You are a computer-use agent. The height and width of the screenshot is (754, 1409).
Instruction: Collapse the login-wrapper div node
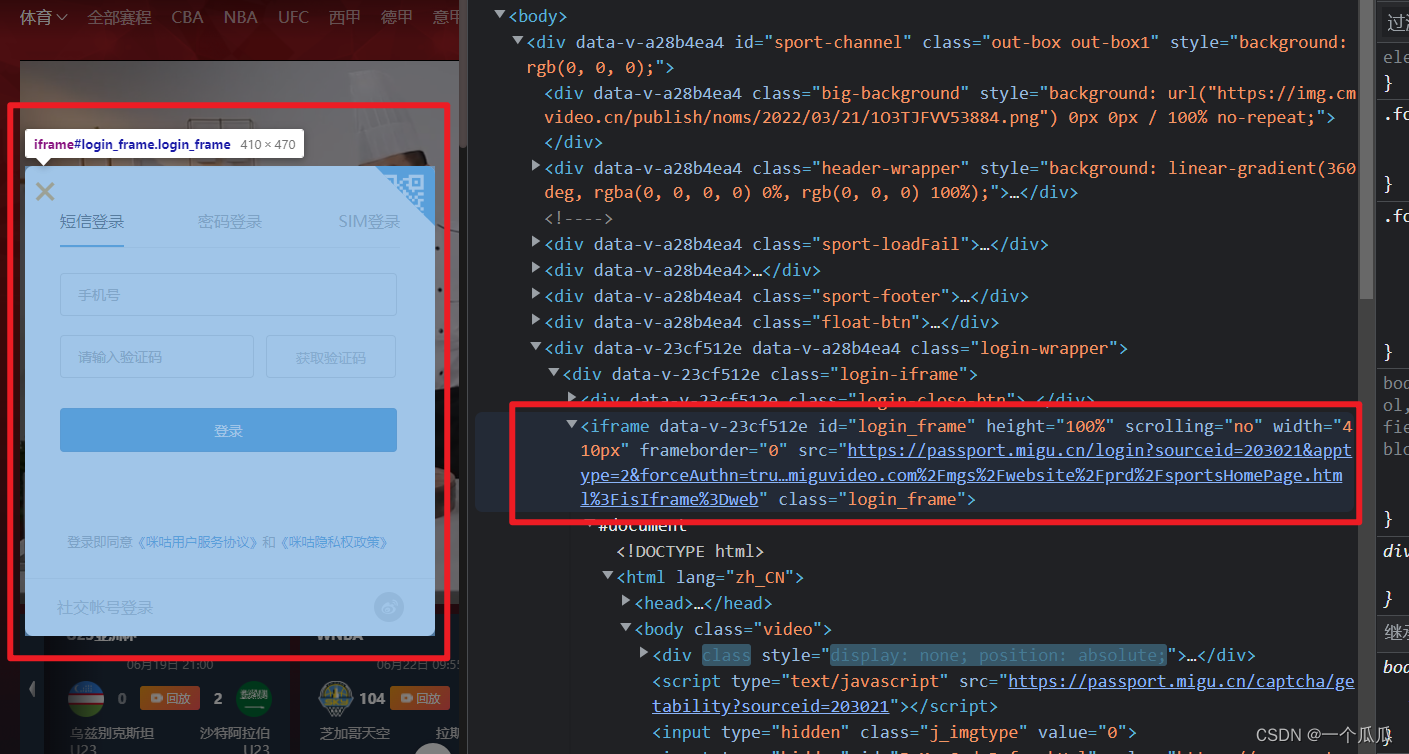tap(536, 348)
